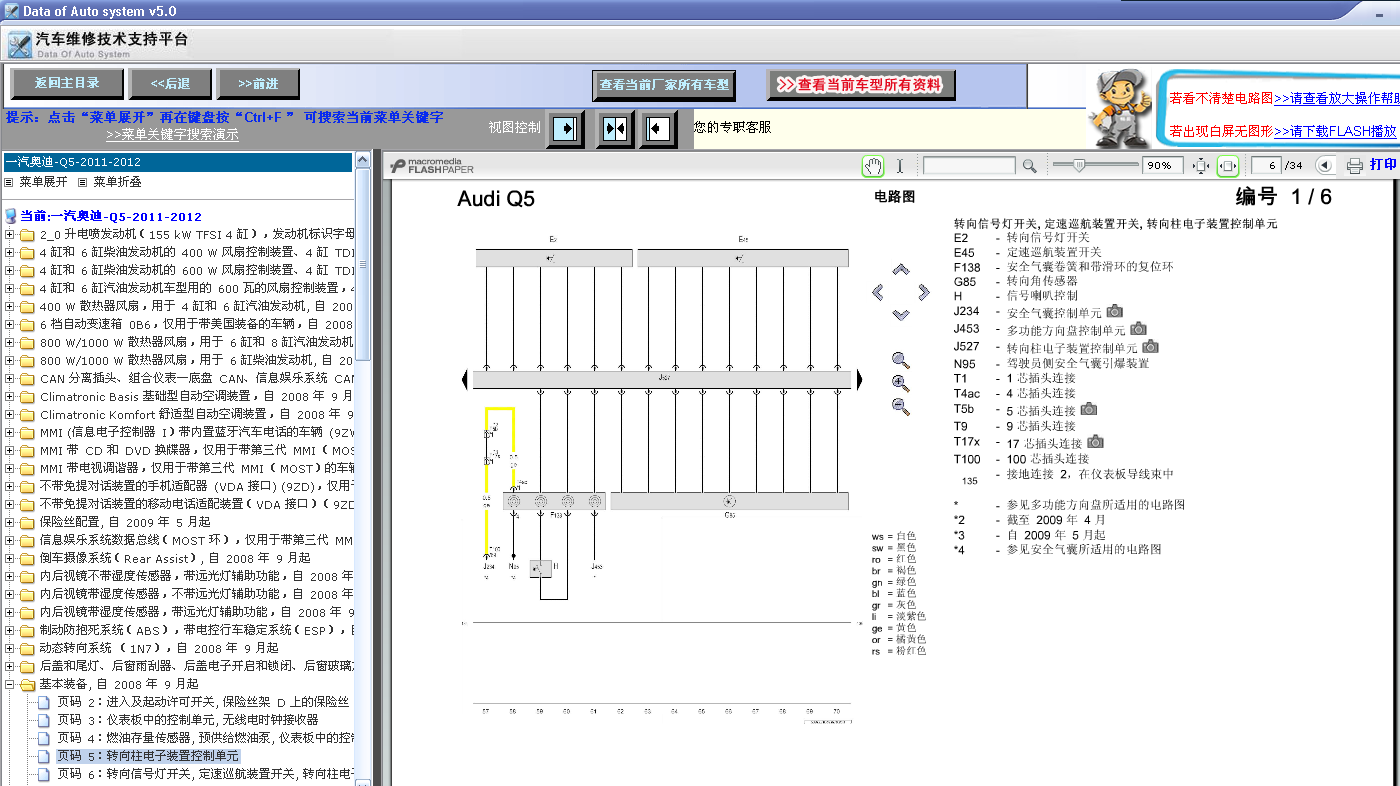Select the 后盖和尾灯 folder row
Viewport: 1400px width, 786px height.
click(x=197, y=666)
